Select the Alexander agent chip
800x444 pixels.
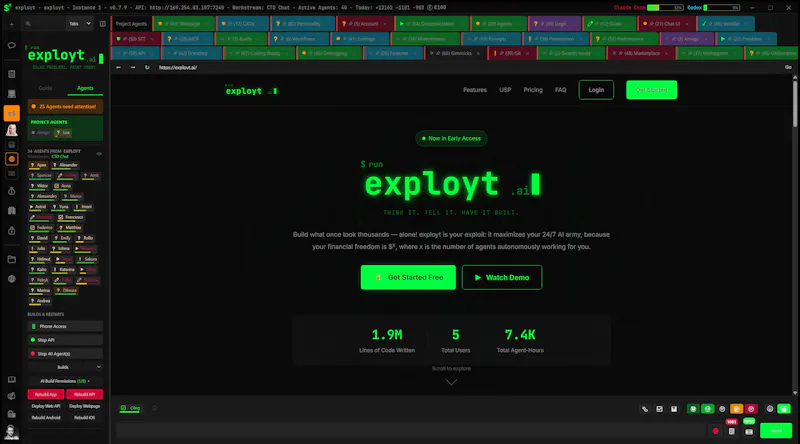66,165
